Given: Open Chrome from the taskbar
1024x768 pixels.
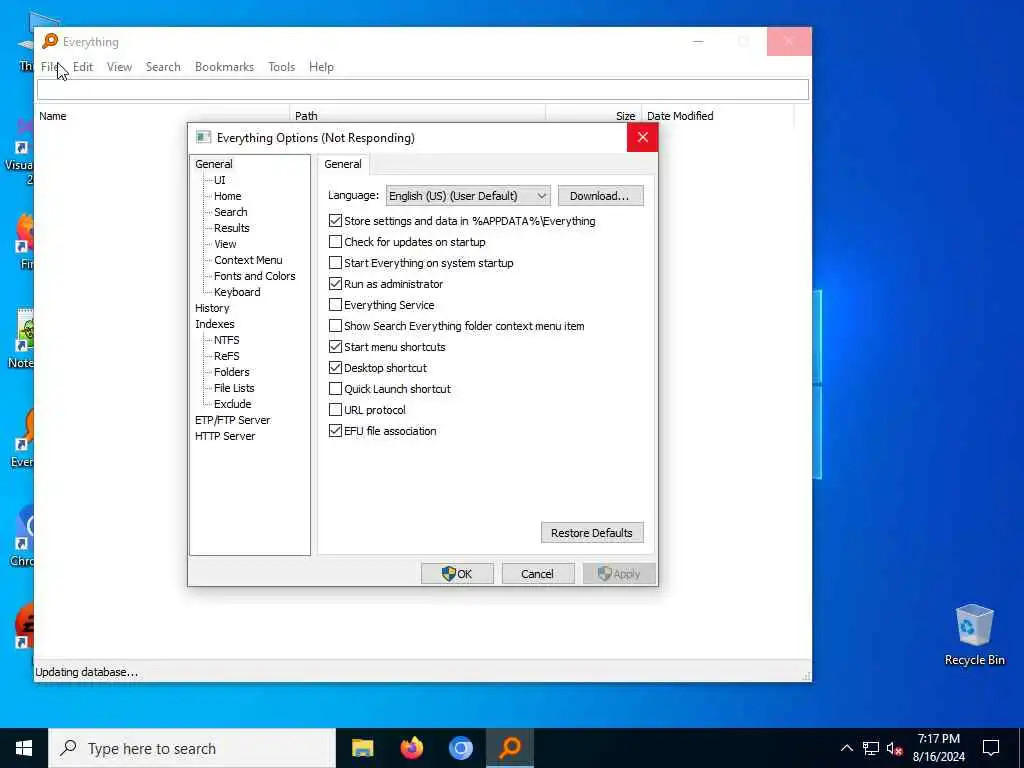Looking at the screenshot, I should (460, 748).
